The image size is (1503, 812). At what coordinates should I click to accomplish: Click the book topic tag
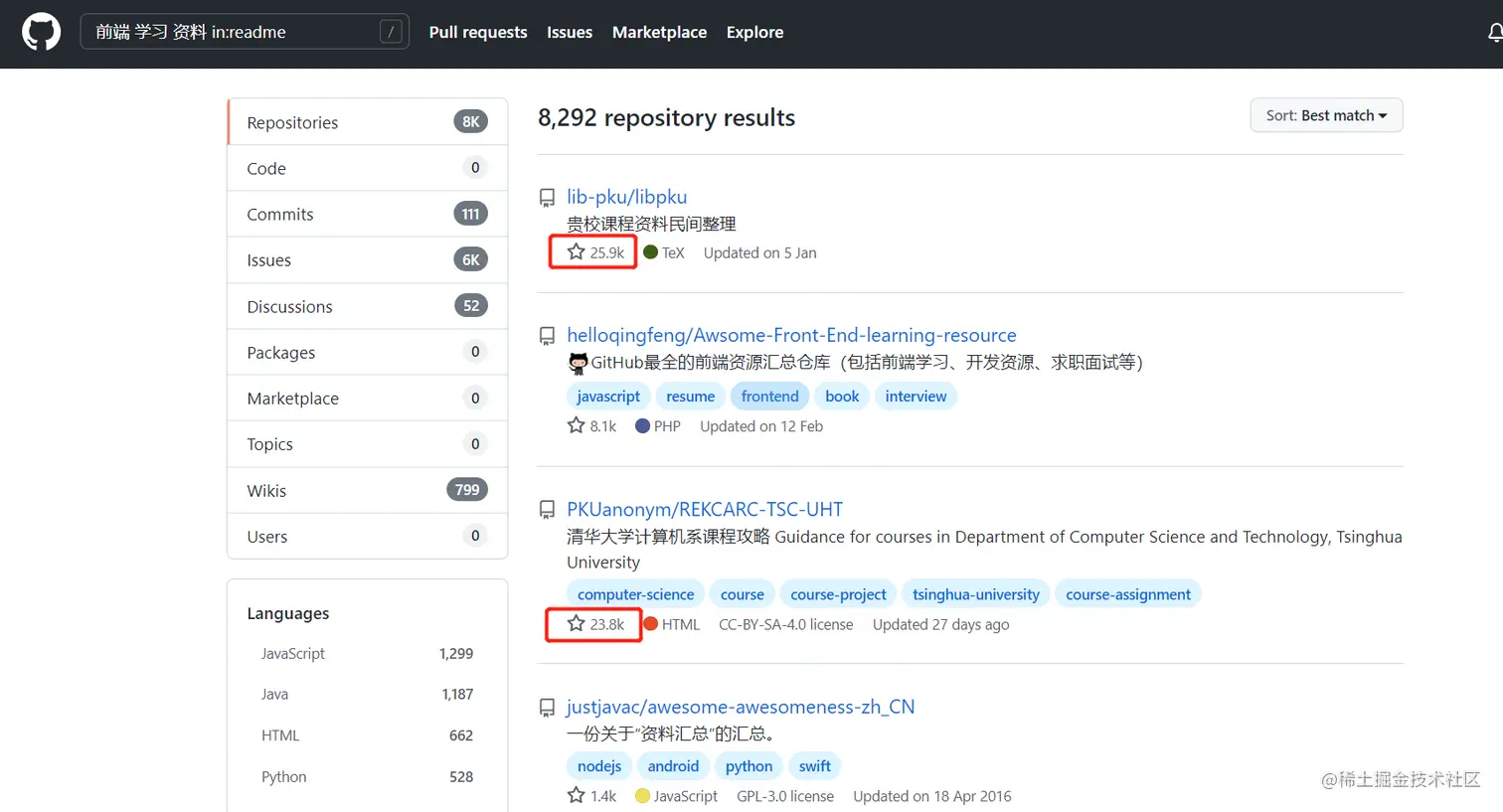point(842,396)
